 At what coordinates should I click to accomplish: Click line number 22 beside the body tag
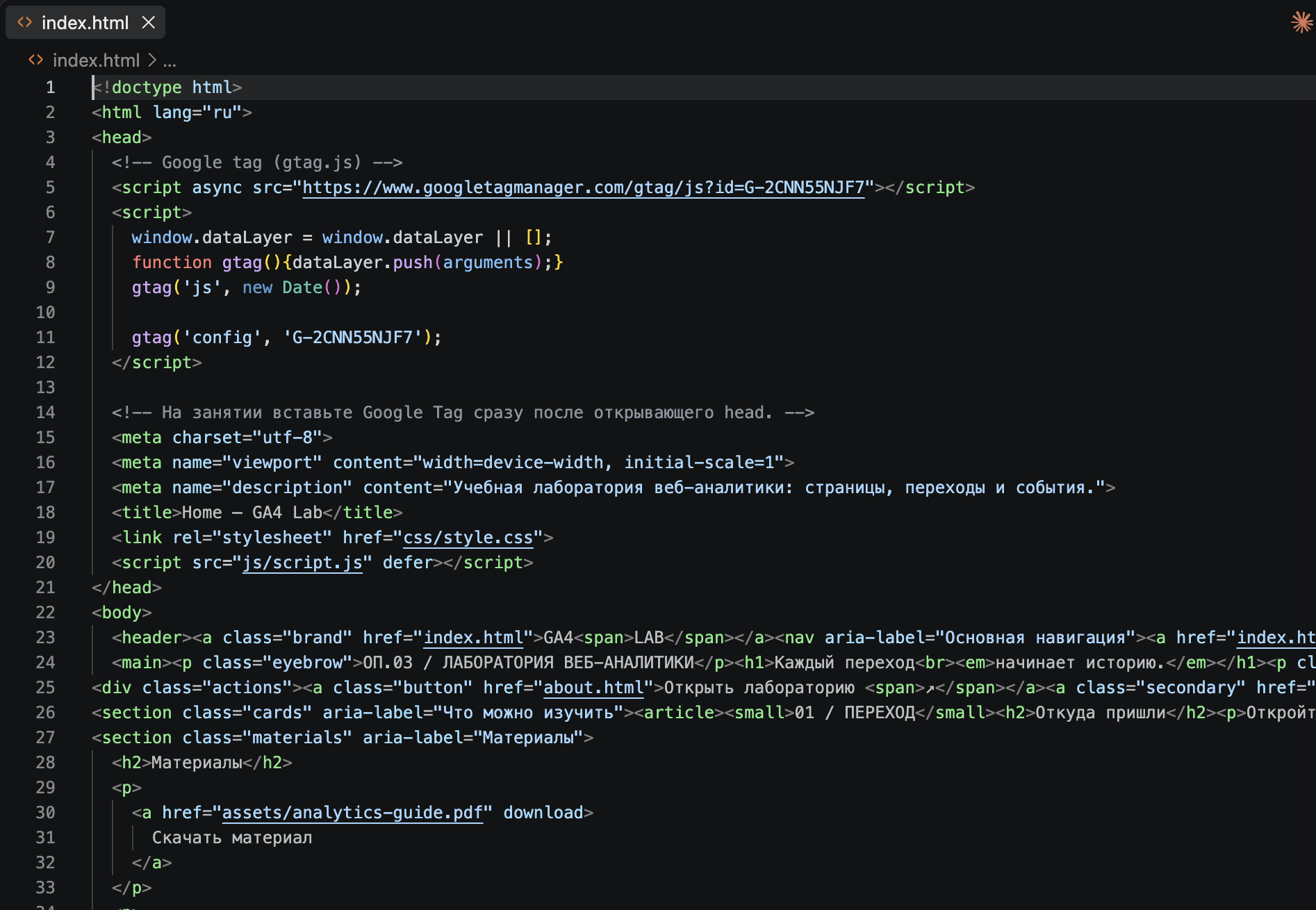point(45,613)
